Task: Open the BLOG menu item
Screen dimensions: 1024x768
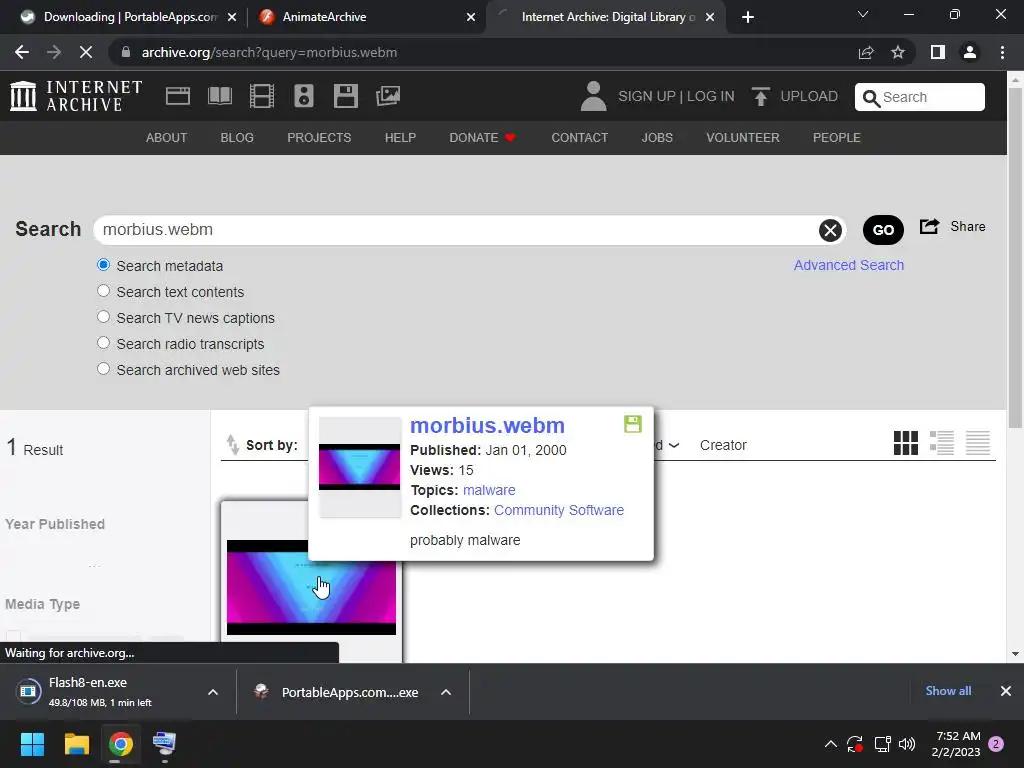Action: point(237,138)
